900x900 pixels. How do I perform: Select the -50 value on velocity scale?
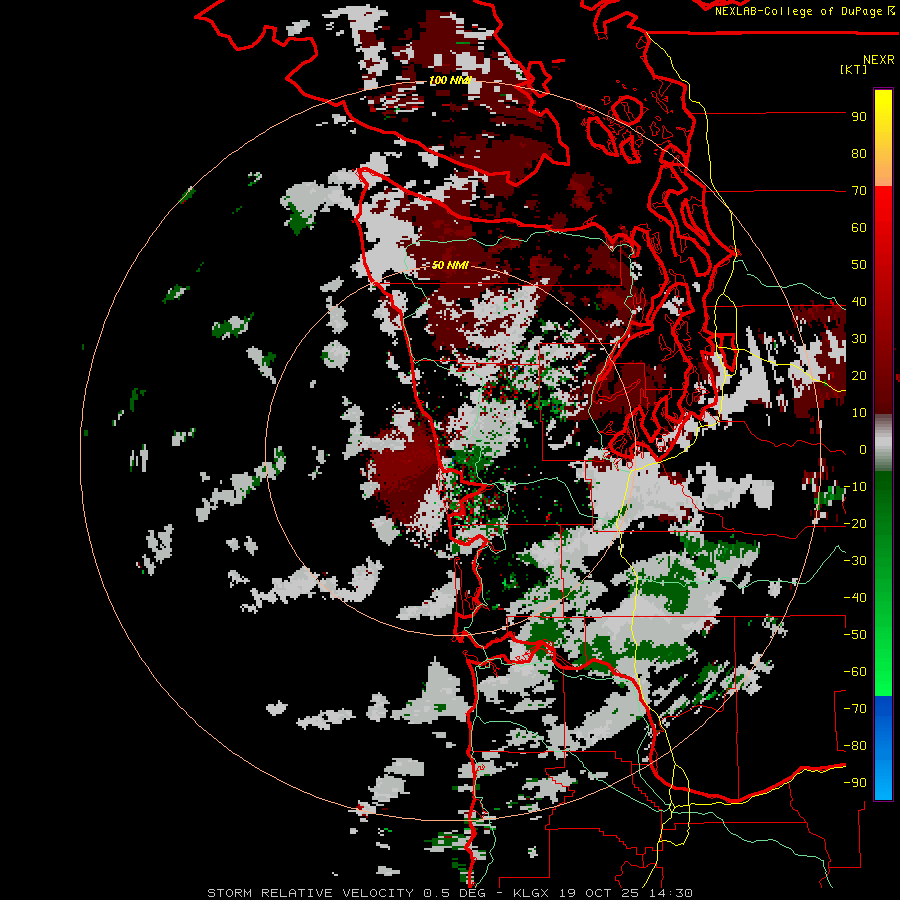pos(855,635)
